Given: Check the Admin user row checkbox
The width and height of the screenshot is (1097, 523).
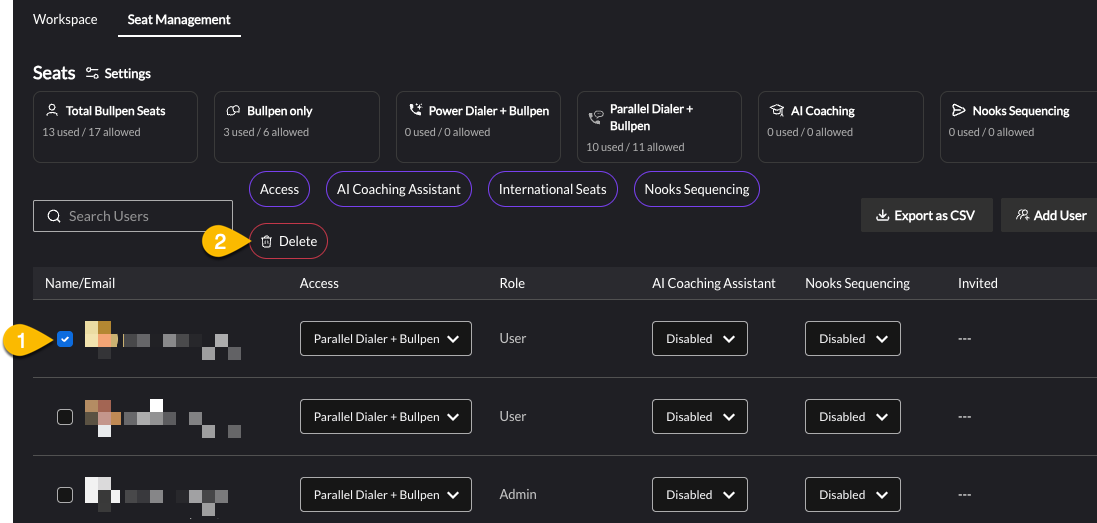Looking at the screenshot, I should tap(64, 495).
